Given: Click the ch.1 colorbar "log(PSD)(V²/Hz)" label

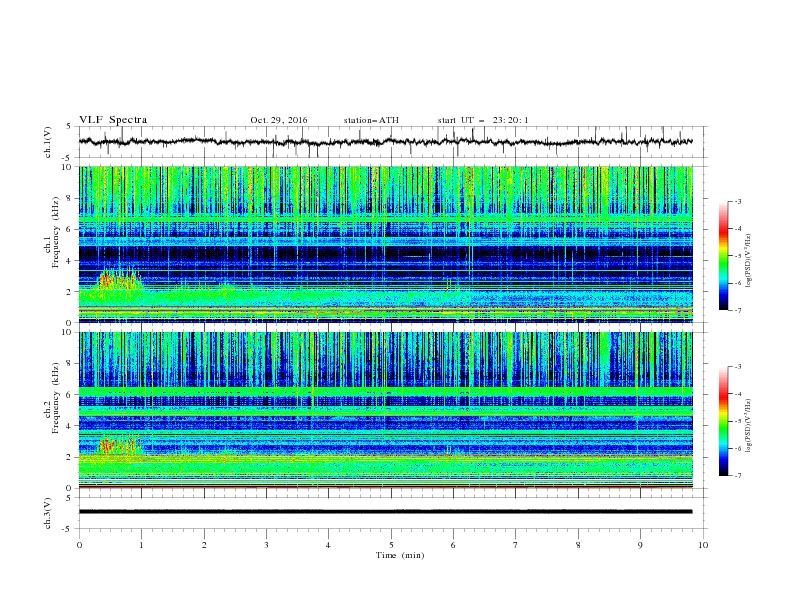Looking at the screenshot, I should coord(749,261).
